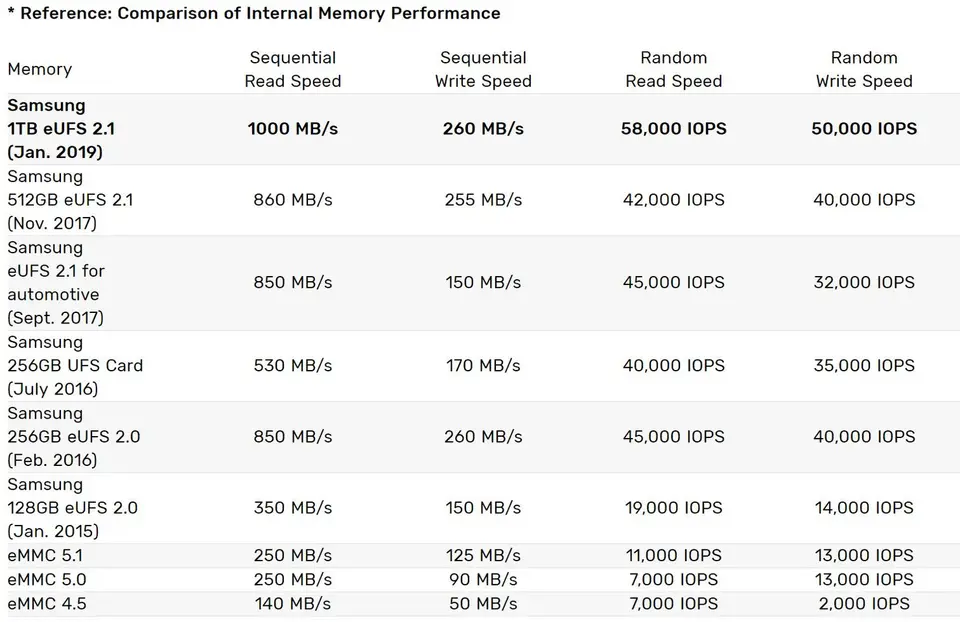Click the Sequential Read Speed column header
960x622 pixels.
293,70
